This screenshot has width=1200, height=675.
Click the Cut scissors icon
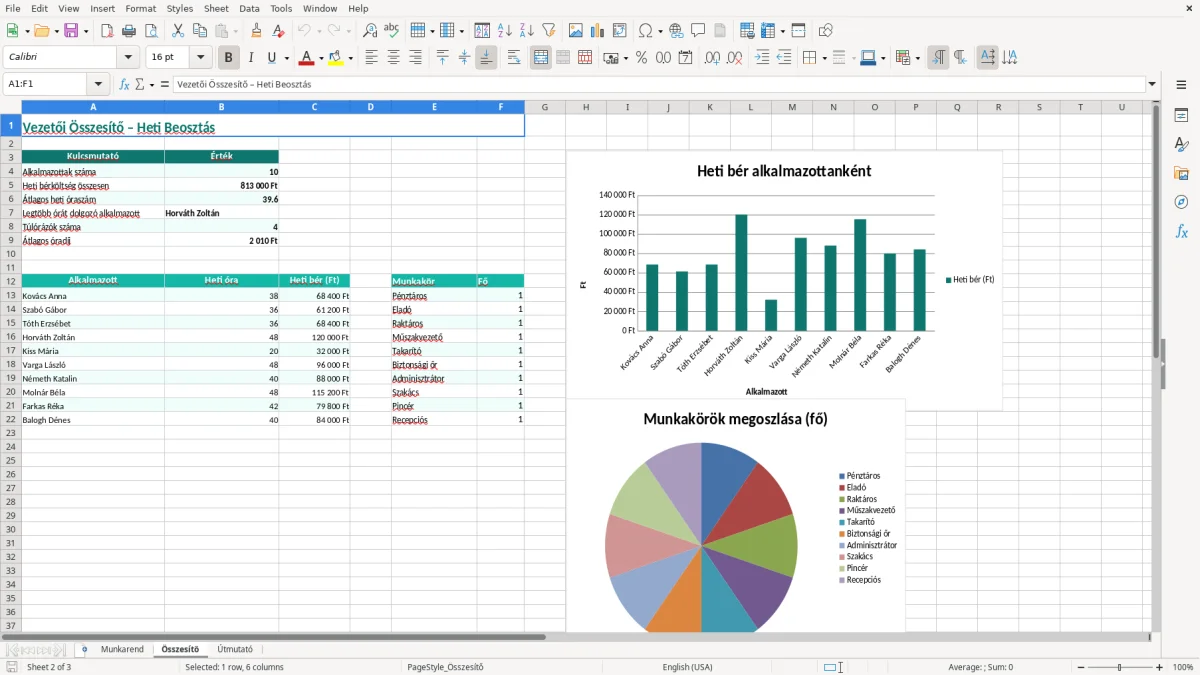(x=177, y=31)
